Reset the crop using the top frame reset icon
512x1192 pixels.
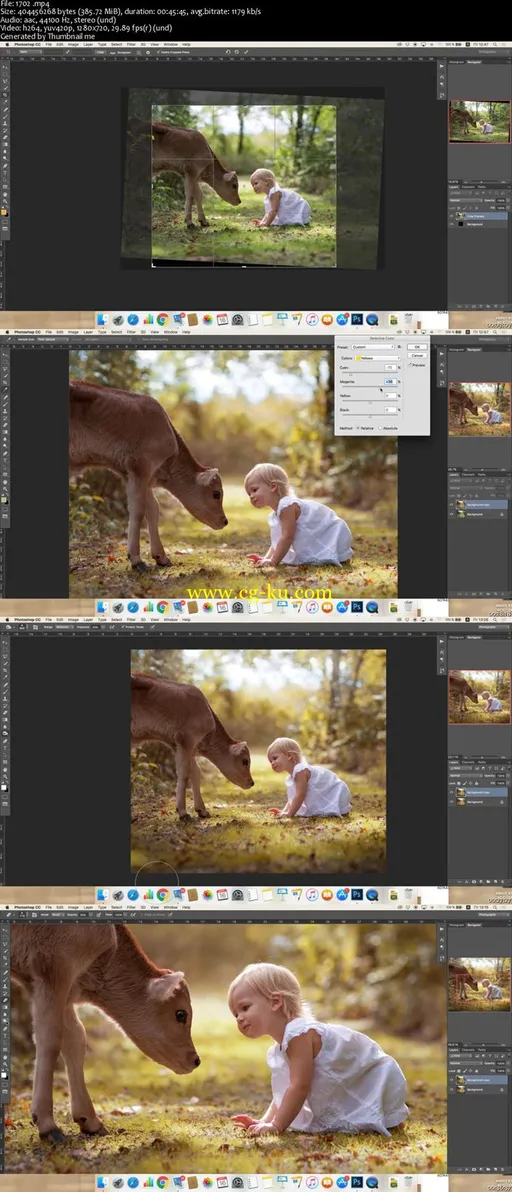(x=226, y=52)
